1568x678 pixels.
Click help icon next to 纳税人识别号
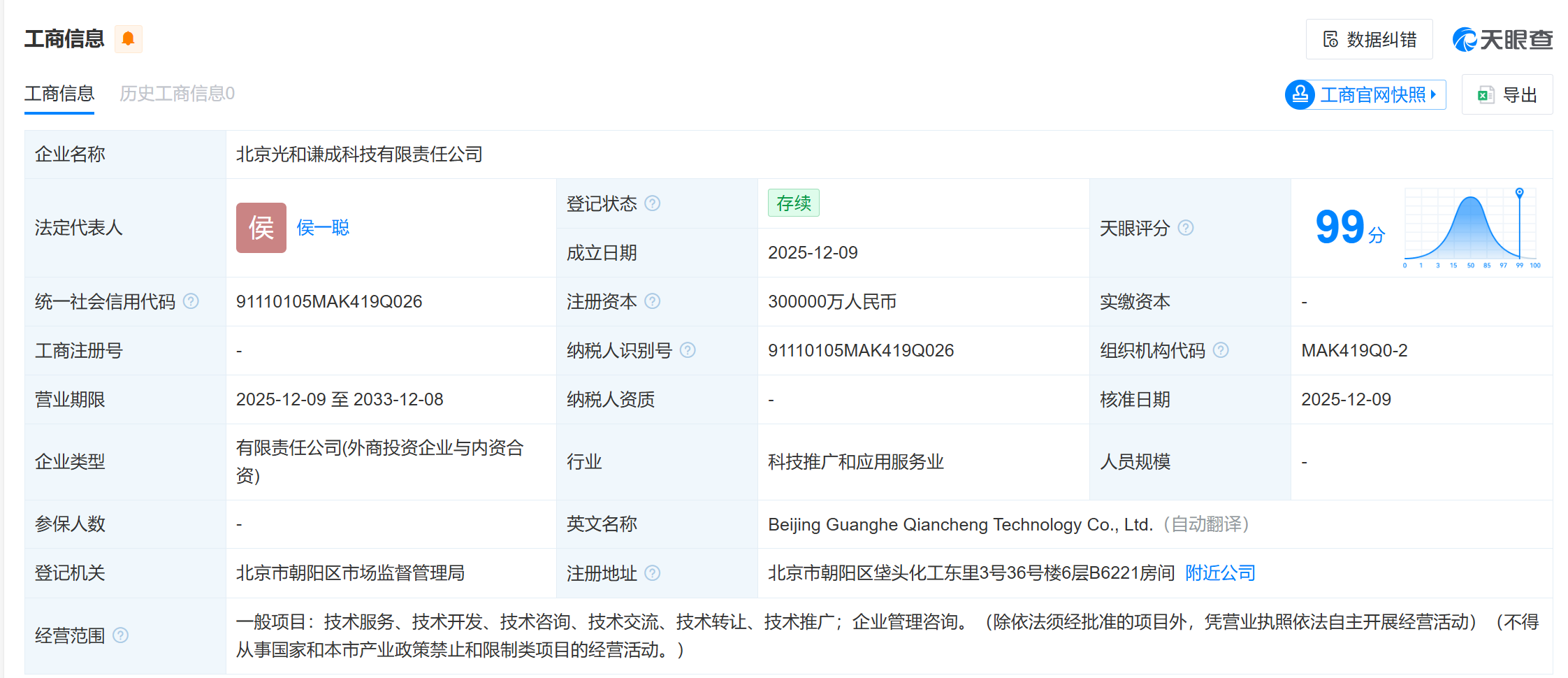688,350
